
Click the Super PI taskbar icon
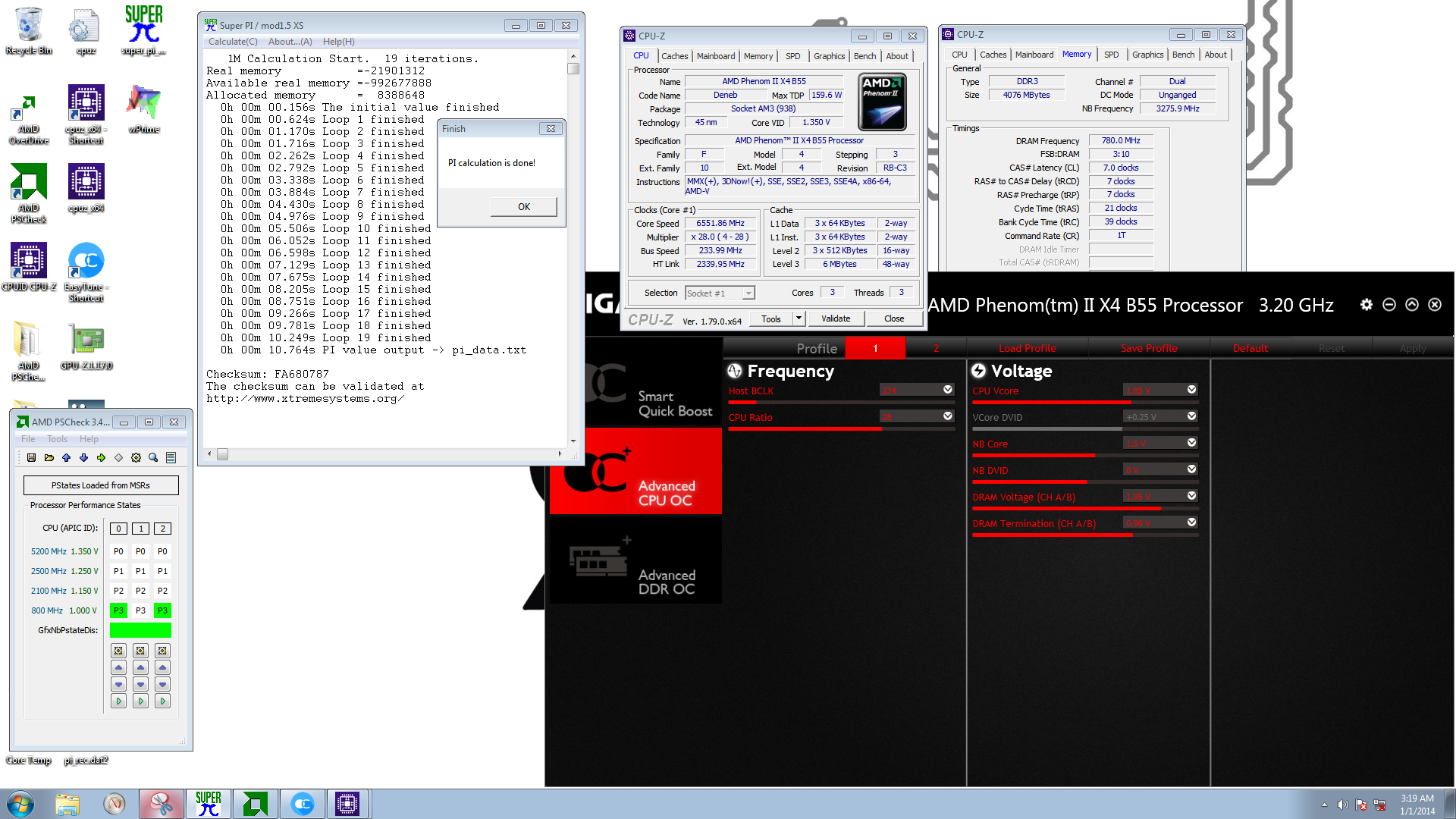(x=208, y=804)
